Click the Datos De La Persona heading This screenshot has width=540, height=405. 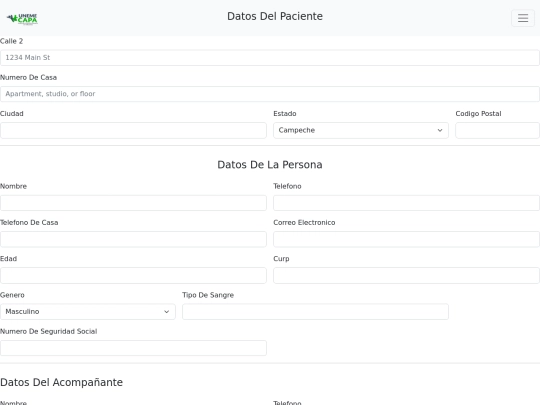[x=270, y=165]
